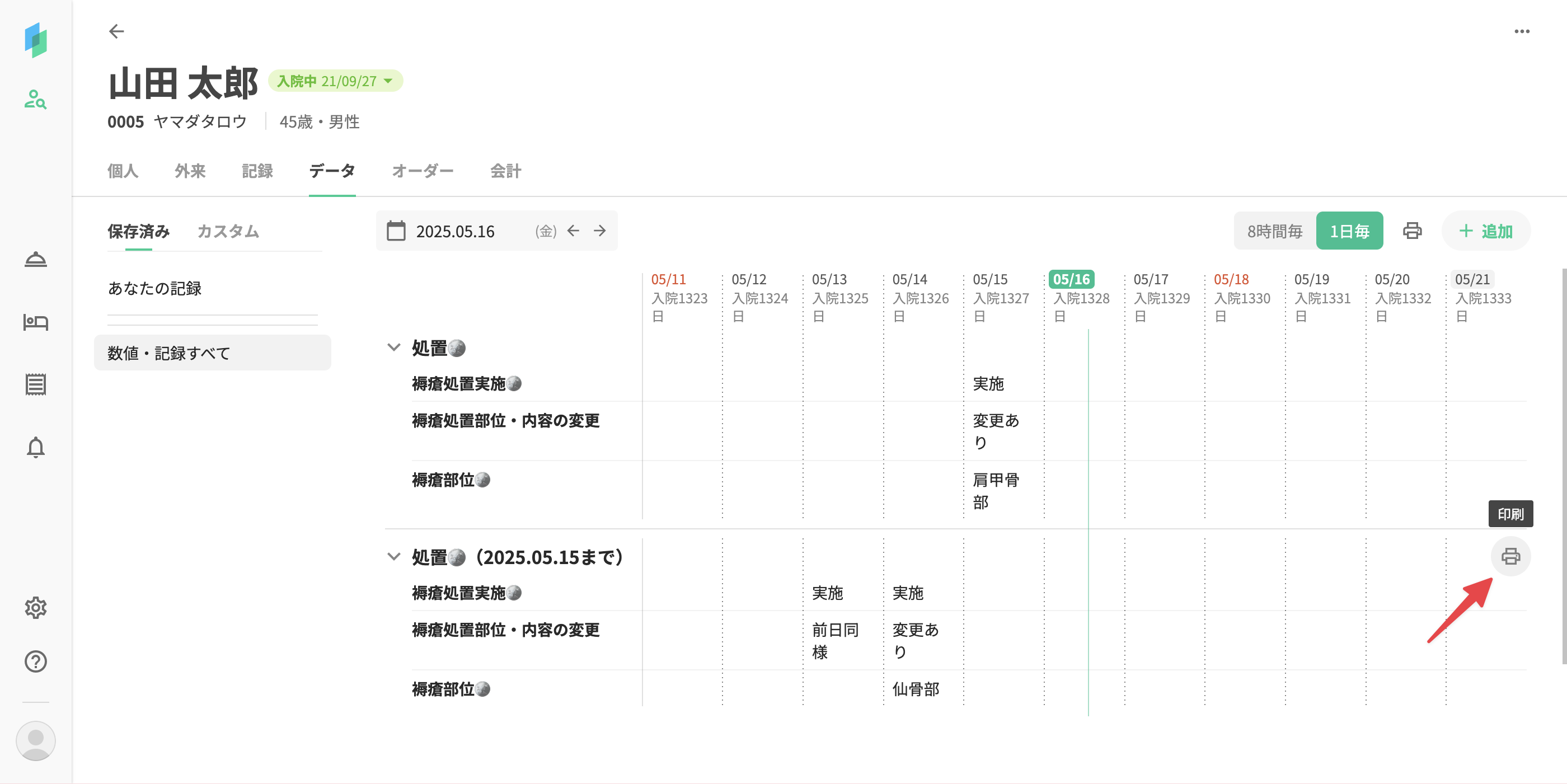The height and width of the screenshot is (784, 1567).
Task: Collapse the 処置 (2025.05.15まで) section
Action: point(393,557)
